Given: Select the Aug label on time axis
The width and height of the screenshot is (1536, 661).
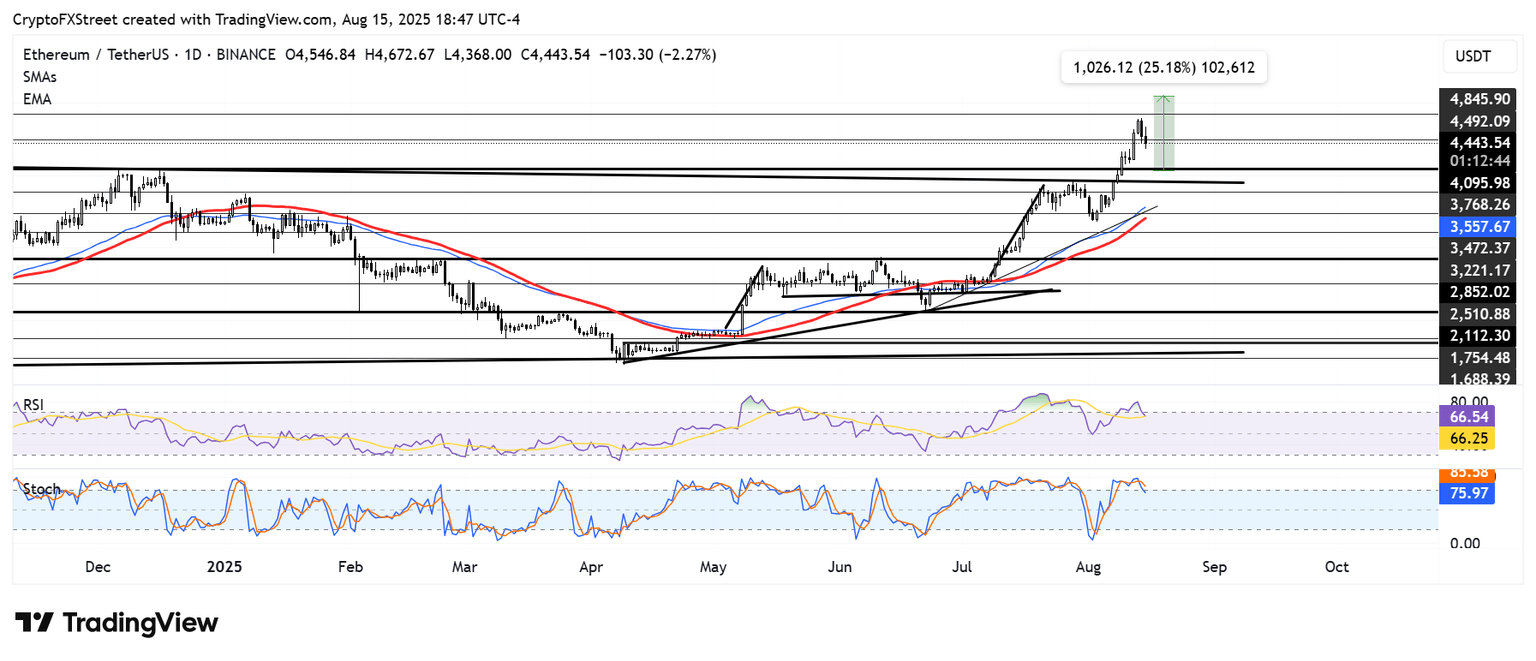Looking at the screenshot, I should (1089, 567).
